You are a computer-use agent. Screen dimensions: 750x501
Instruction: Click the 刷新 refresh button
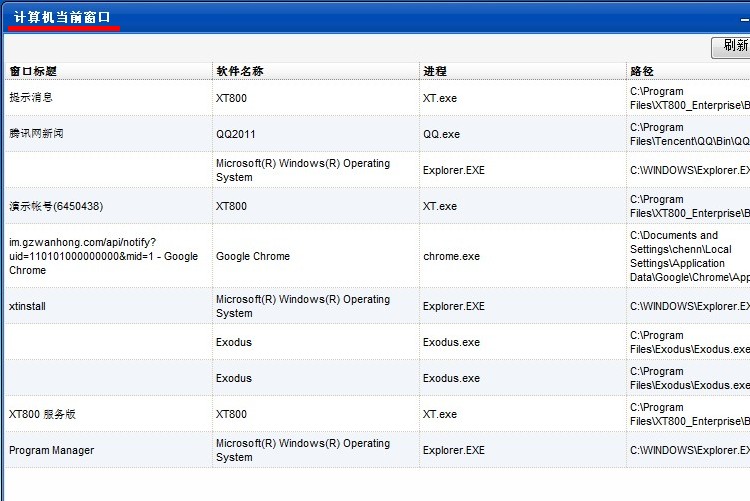tap(731, 47)
